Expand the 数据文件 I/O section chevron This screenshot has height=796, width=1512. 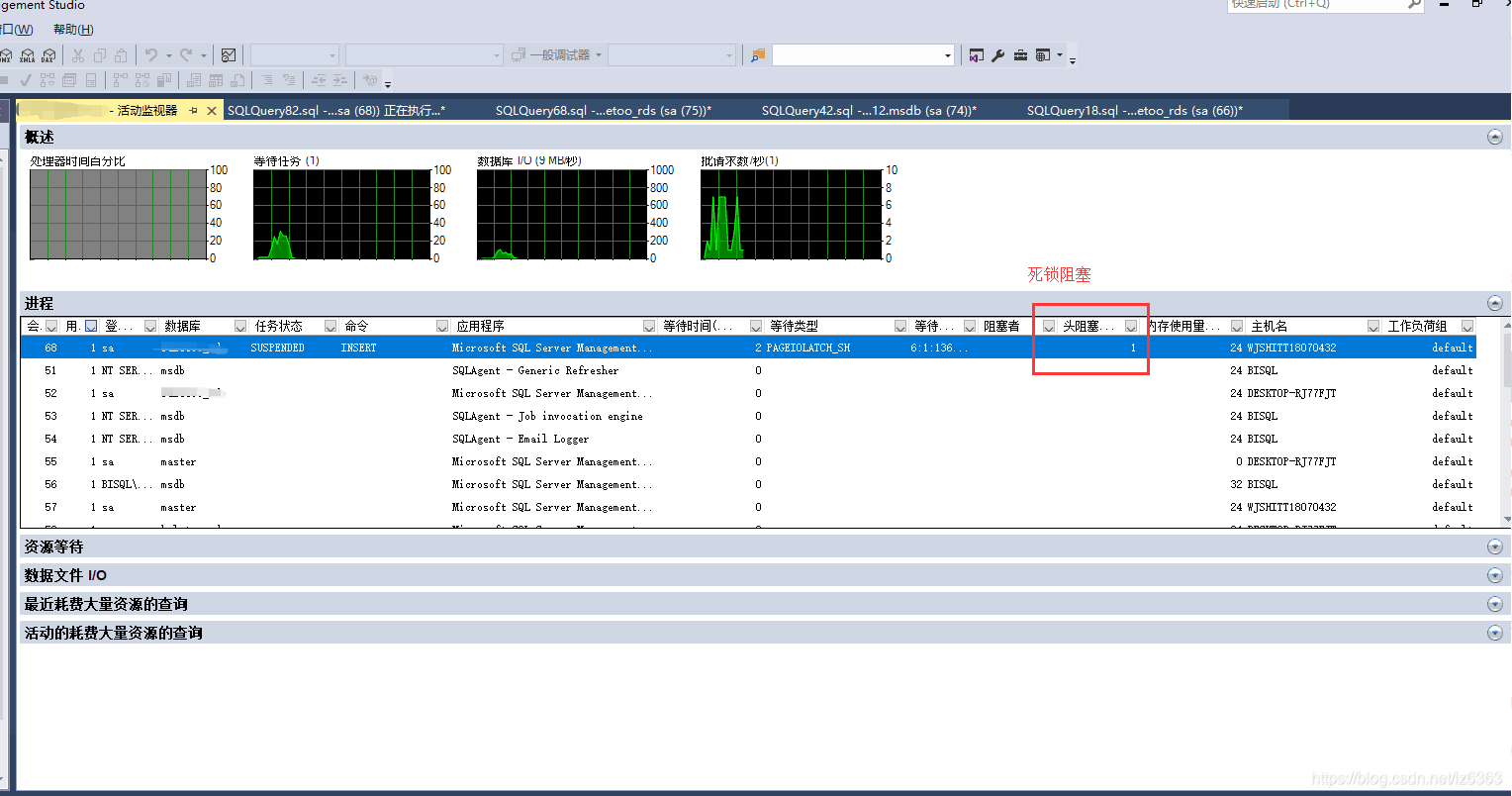pyautogui.click(x=1494, y=575)
